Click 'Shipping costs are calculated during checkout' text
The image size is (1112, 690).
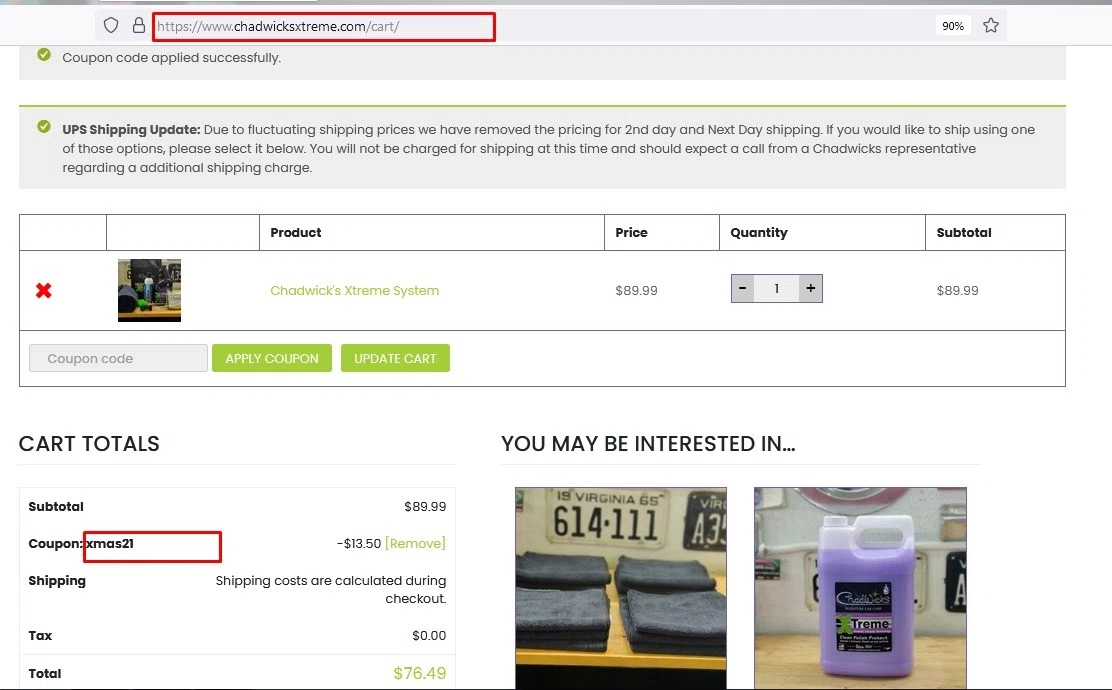330,589
